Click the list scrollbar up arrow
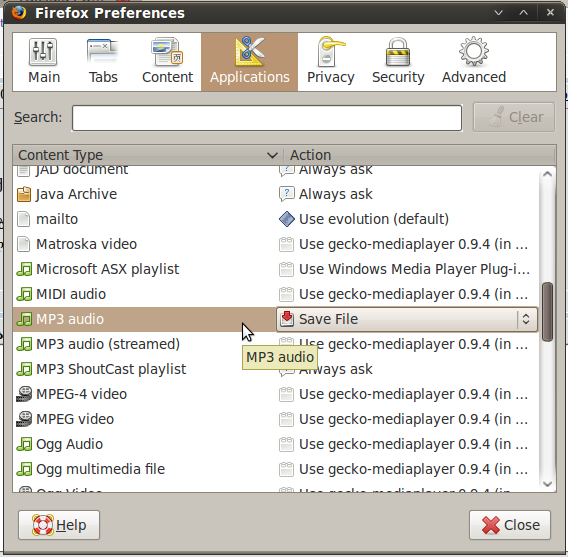568x557 pixels. click(x=547, y=174)
